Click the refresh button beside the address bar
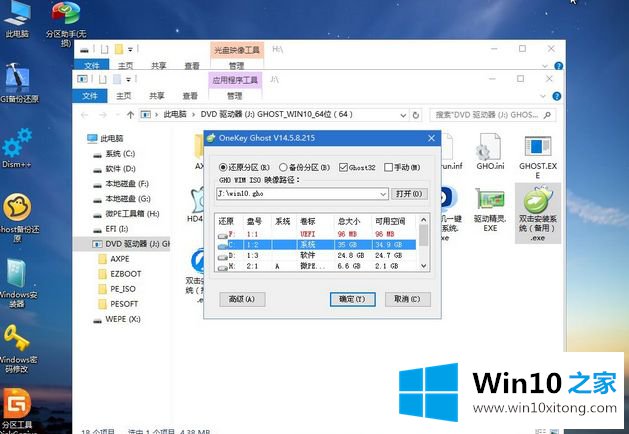 [x=416, y=115]
